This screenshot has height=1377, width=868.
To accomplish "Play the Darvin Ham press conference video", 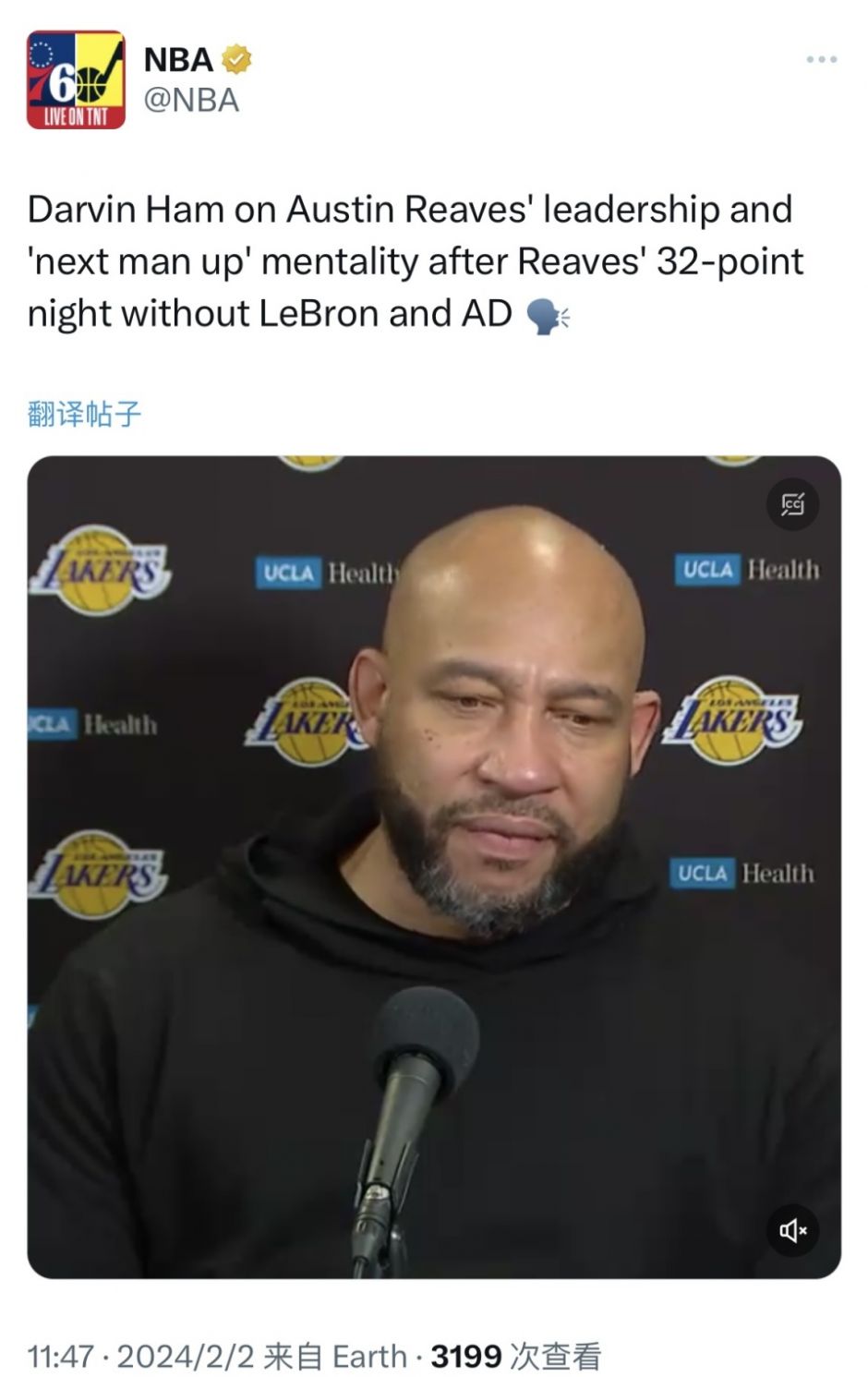I will 434,866.
